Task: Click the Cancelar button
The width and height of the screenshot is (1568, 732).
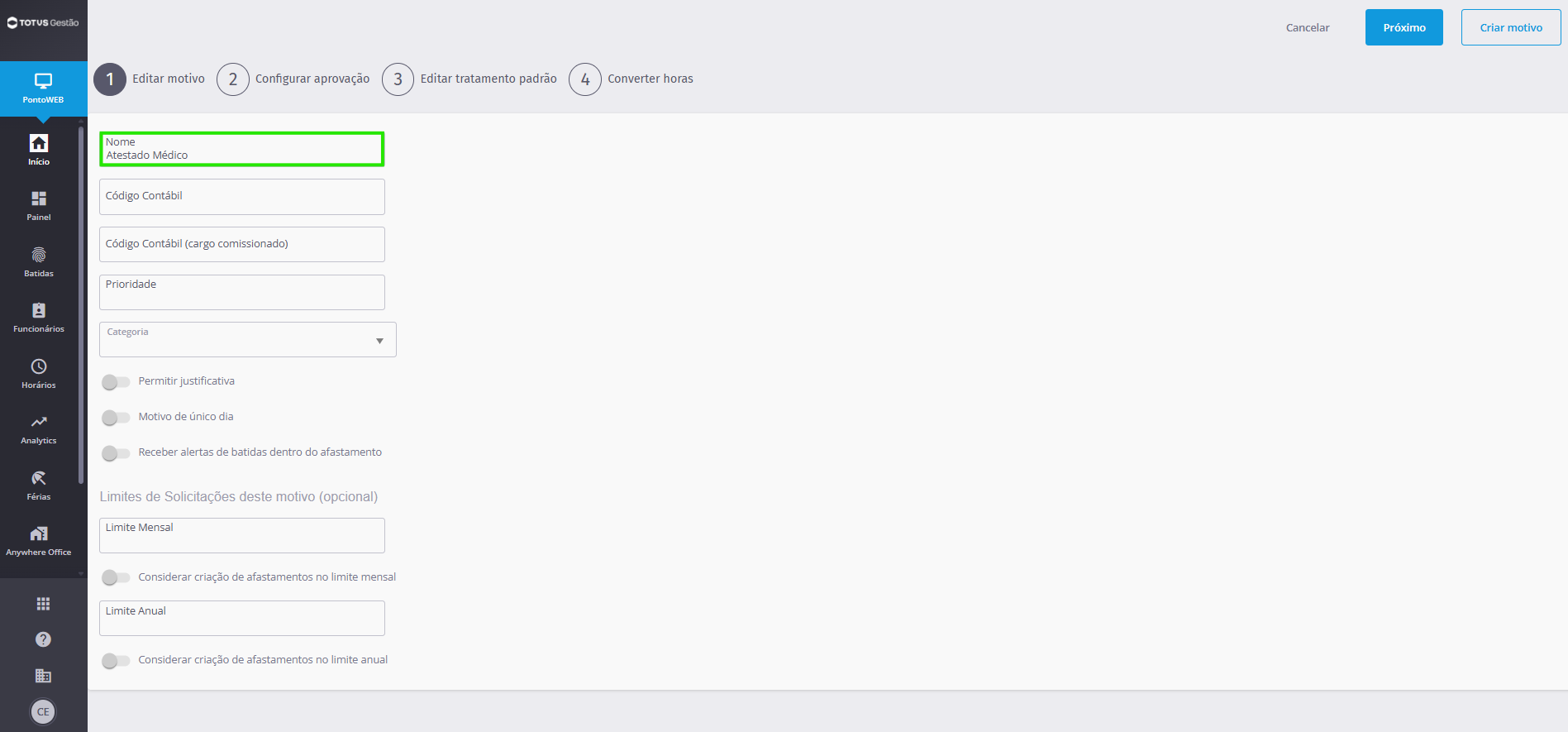Action: [x=1308, y=27]
